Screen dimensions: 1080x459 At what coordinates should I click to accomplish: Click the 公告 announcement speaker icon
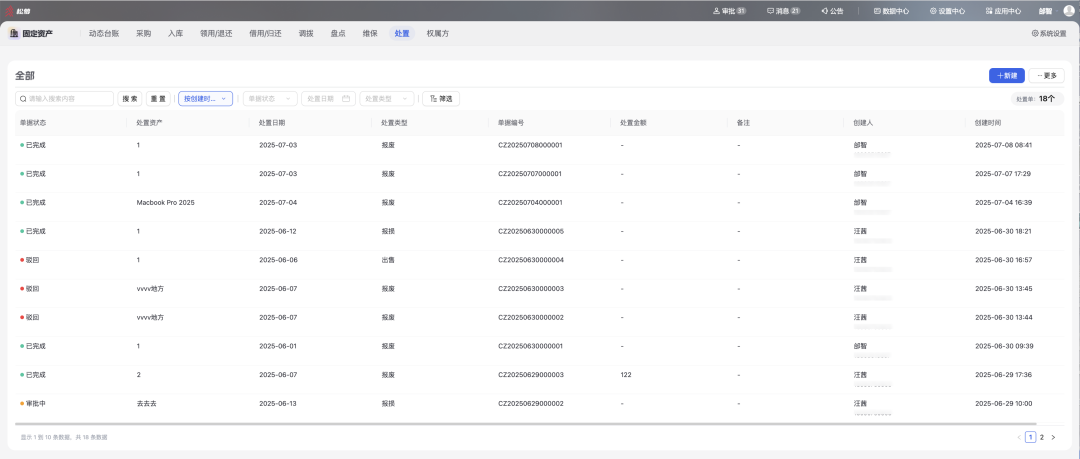pos(825,11)
